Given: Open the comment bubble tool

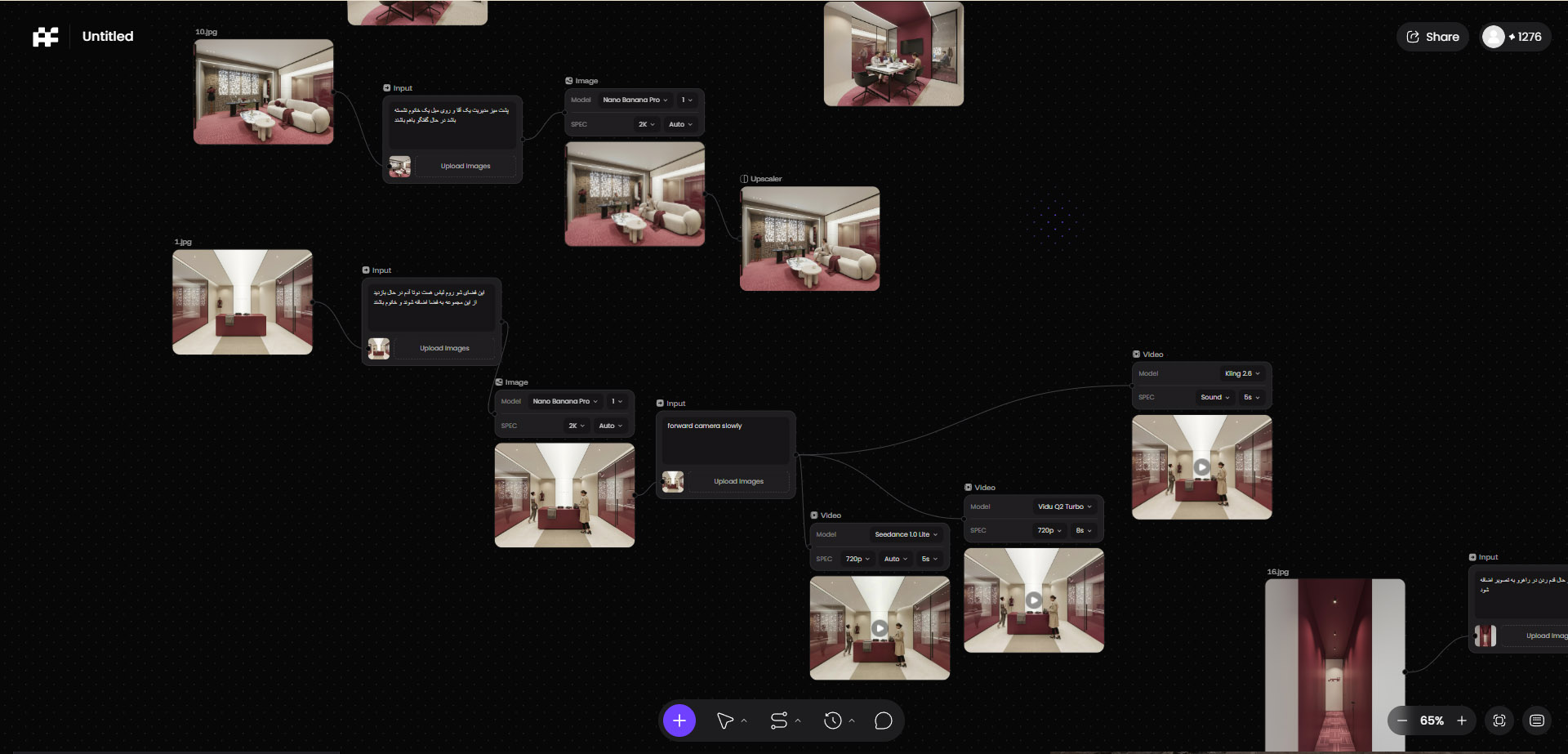Looking at the screenshot, I should tap(883, 721).
